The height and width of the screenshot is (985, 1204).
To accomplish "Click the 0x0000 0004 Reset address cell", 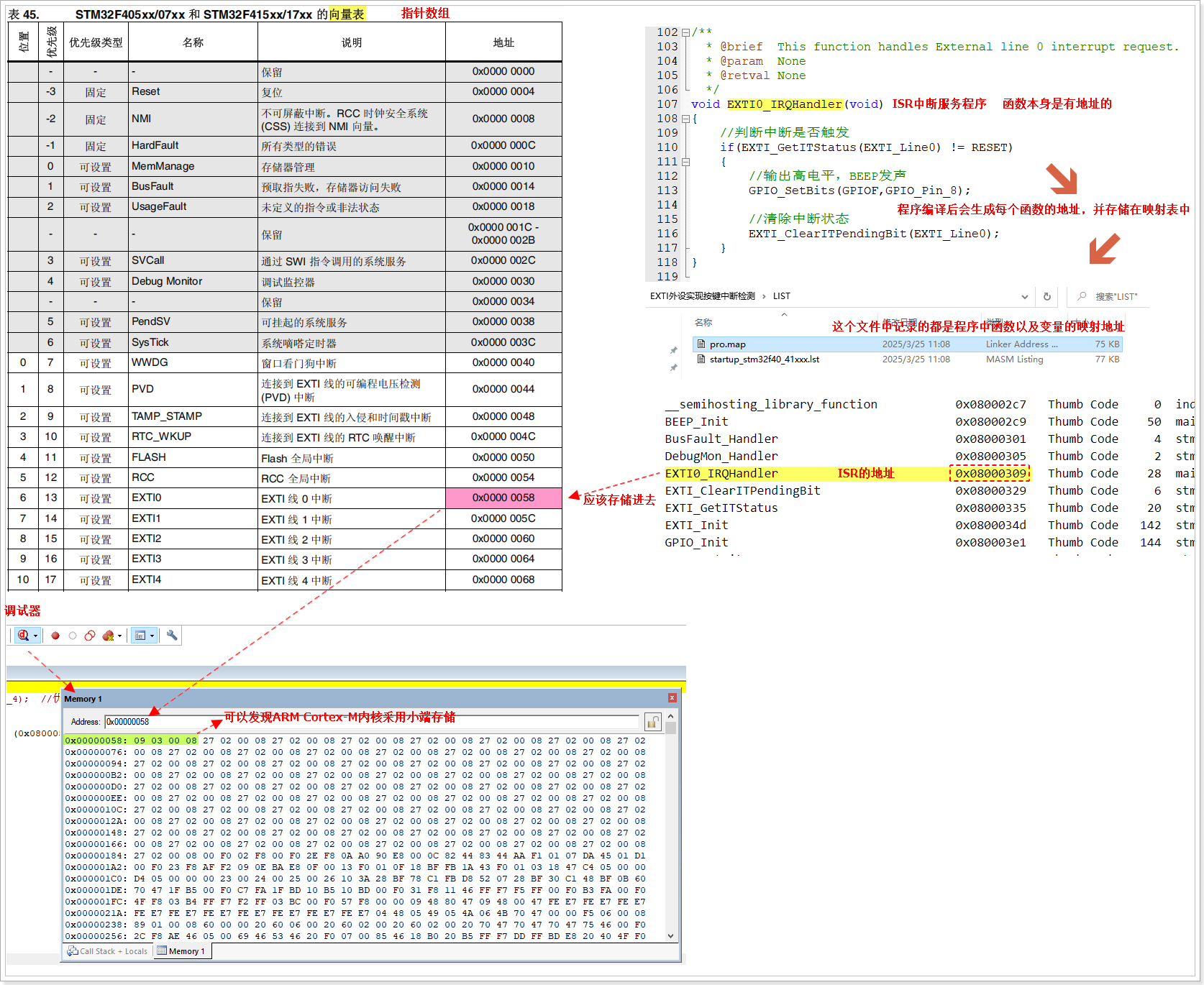I will click(x=503, y=91).
